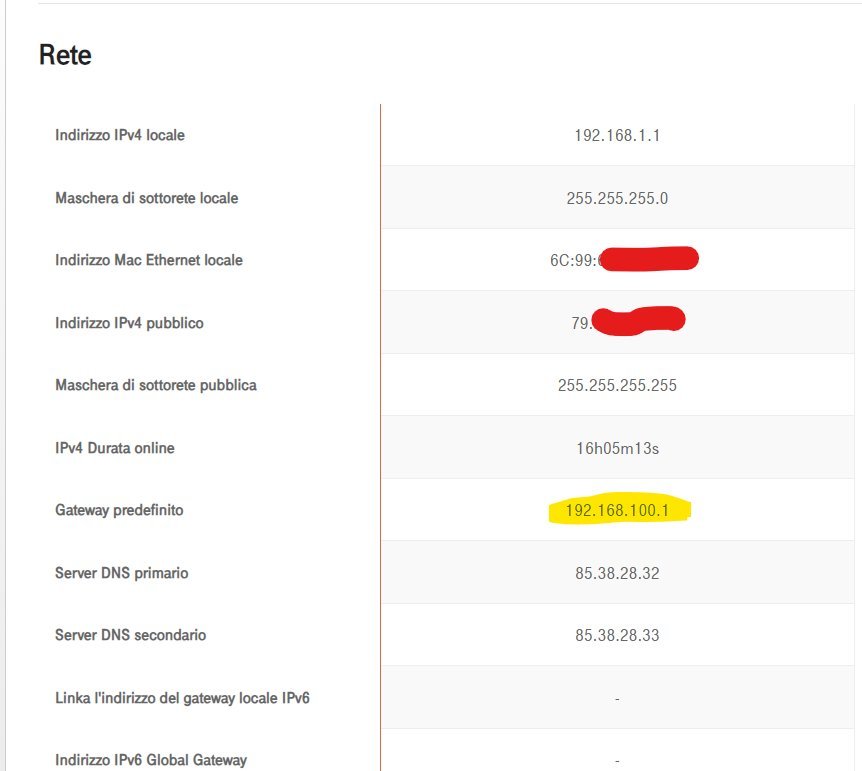Select the local subnet mask 255.255.255.0
This screenshot has height=771, width=862.
coord(617,198)
